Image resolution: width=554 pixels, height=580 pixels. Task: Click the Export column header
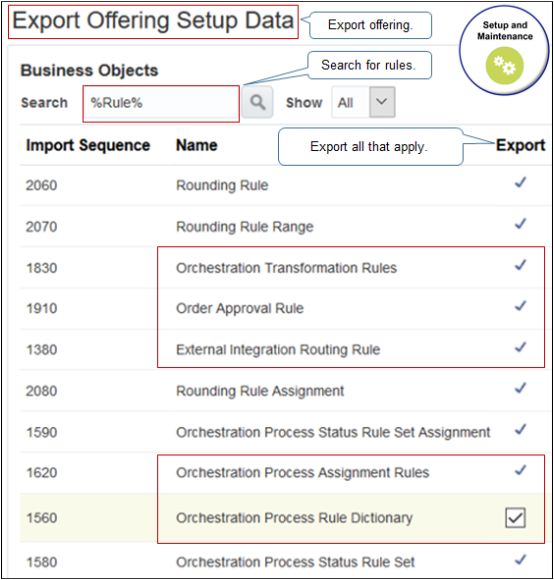pyautogui.click(x=520, y=145)
